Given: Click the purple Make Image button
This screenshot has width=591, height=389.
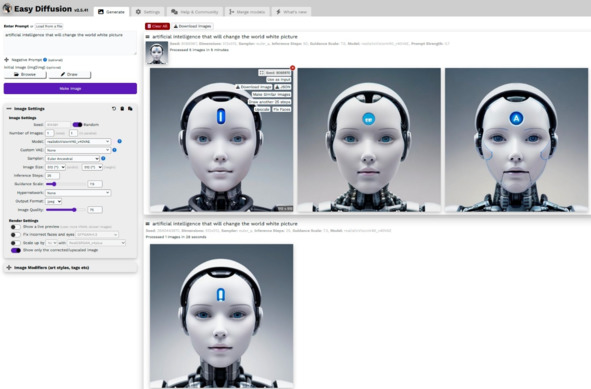Looking at the screenshot, I should point(70,89).
